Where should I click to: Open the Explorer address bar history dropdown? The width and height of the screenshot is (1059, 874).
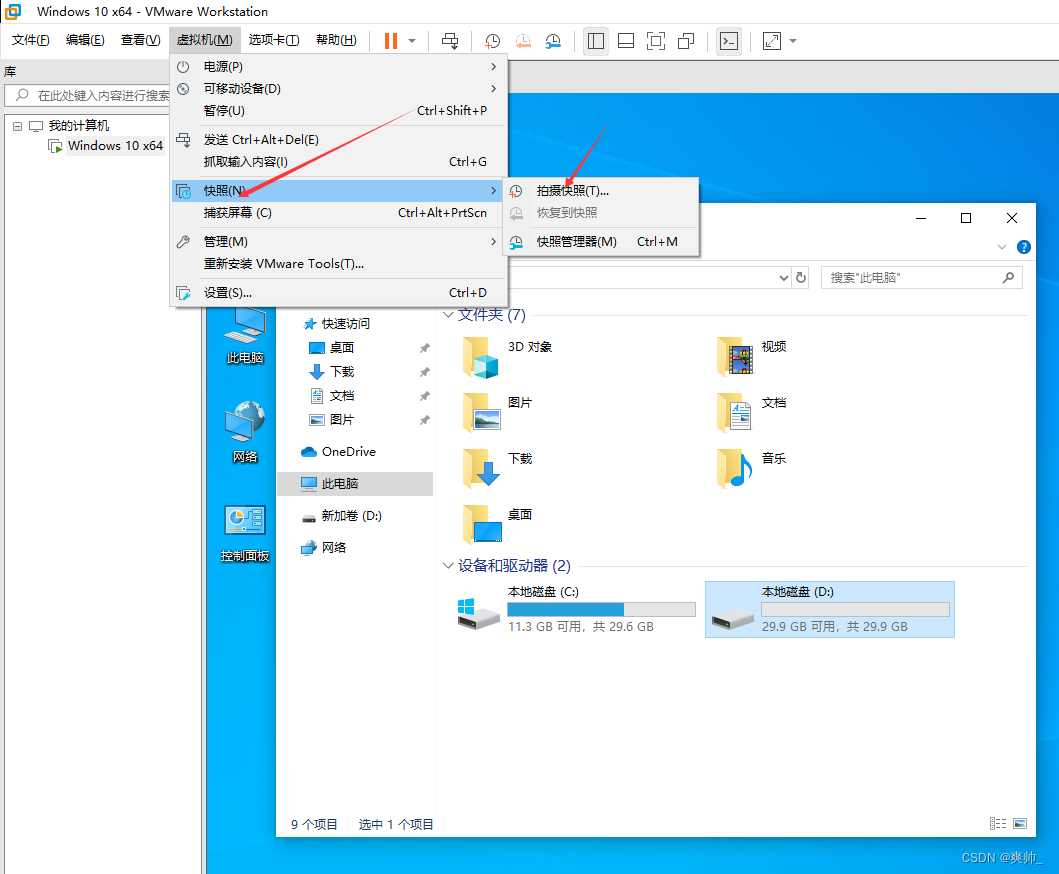coord(783,278)
